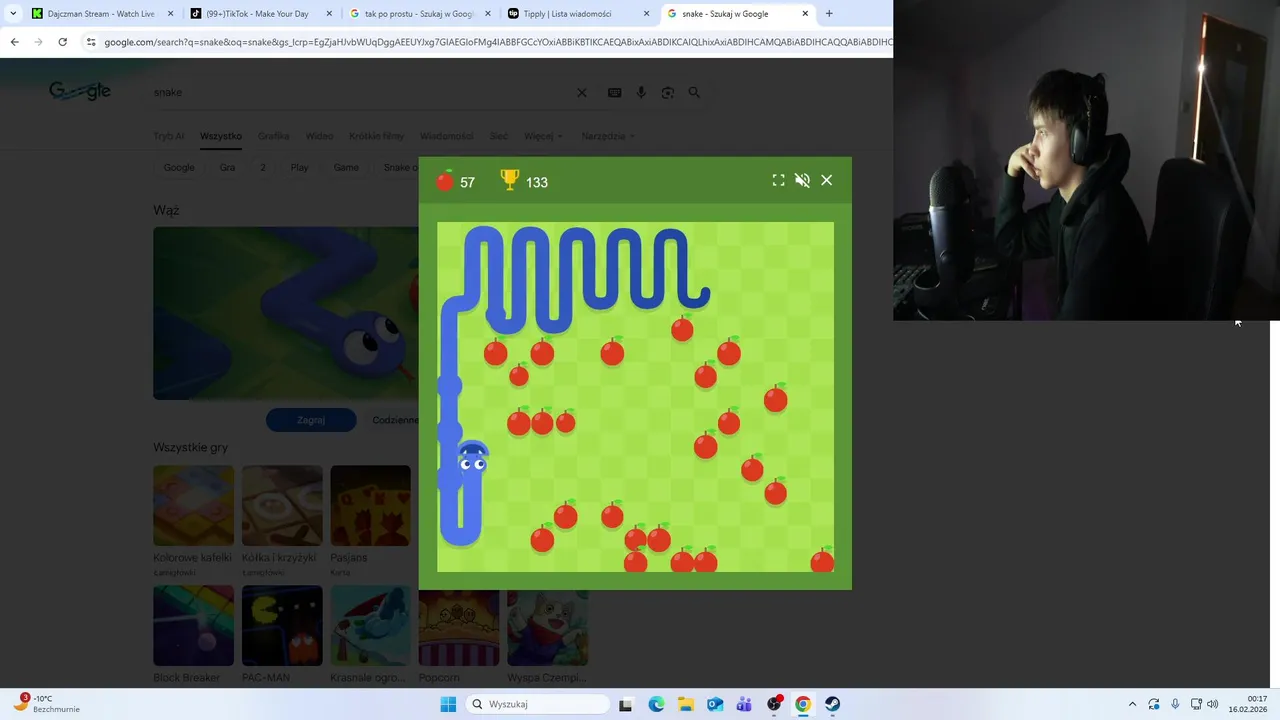Select the 'Play' filter chip
Screen dimensions: 1280x720
click(x=299, y=167)
